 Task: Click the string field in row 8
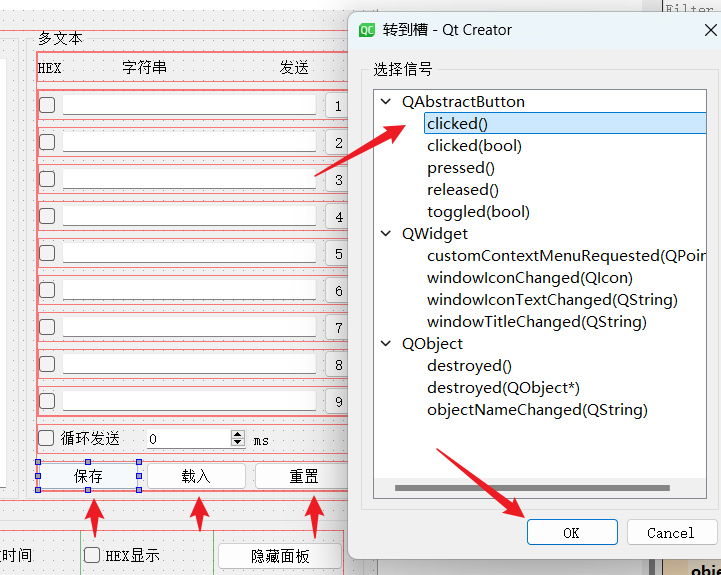pyautogui.click(x=189, y=364)
